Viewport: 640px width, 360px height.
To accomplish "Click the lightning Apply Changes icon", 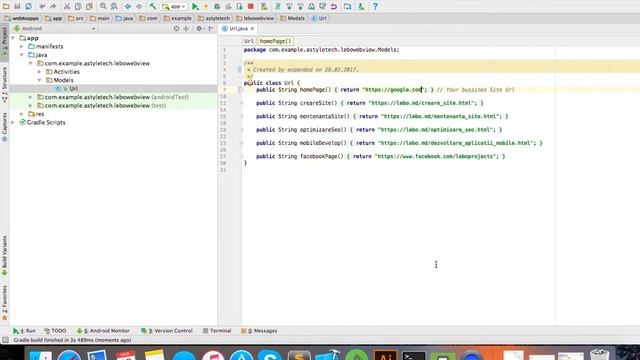I will (206, 6).
